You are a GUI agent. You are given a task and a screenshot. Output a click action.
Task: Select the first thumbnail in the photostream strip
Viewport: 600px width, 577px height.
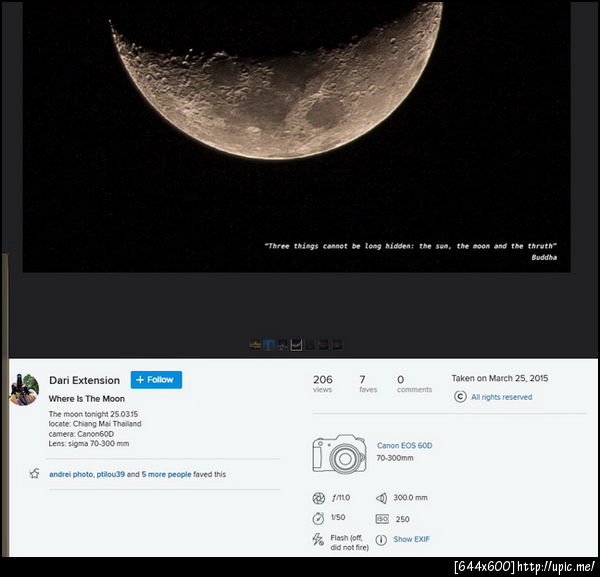coord(255,345)
